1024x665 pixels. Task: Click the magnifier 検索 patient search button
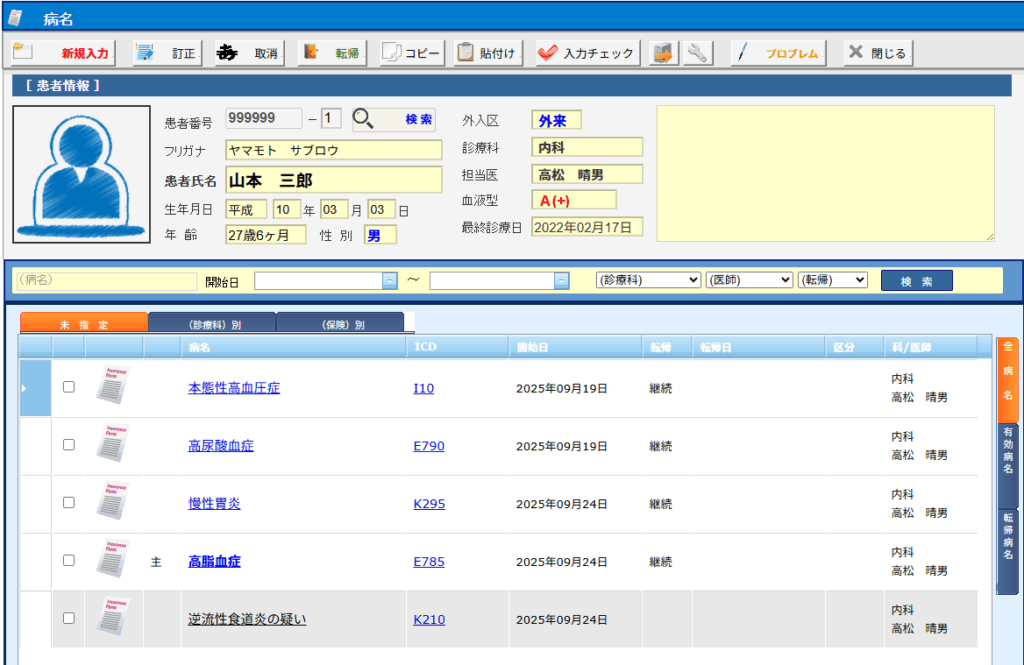point(393,120)
